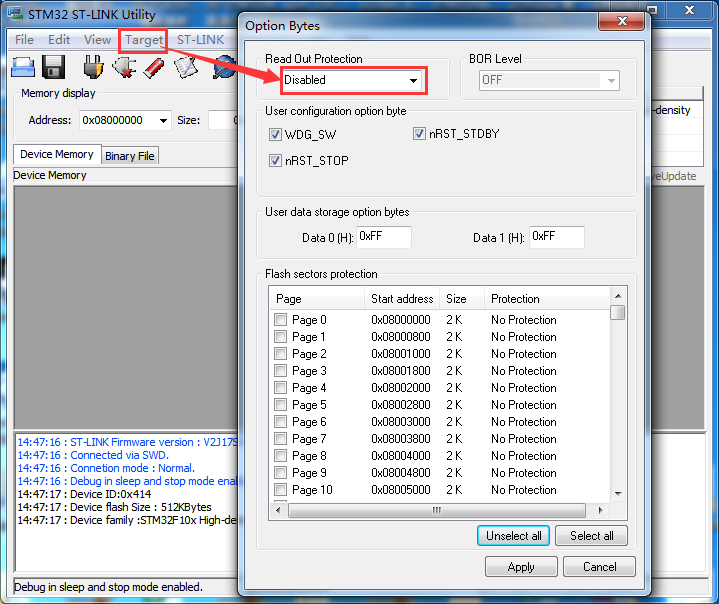The height and width of the screenshot is (604, 719).
Task: Click the sector list scroll down arrow
Action: [618, 493]
